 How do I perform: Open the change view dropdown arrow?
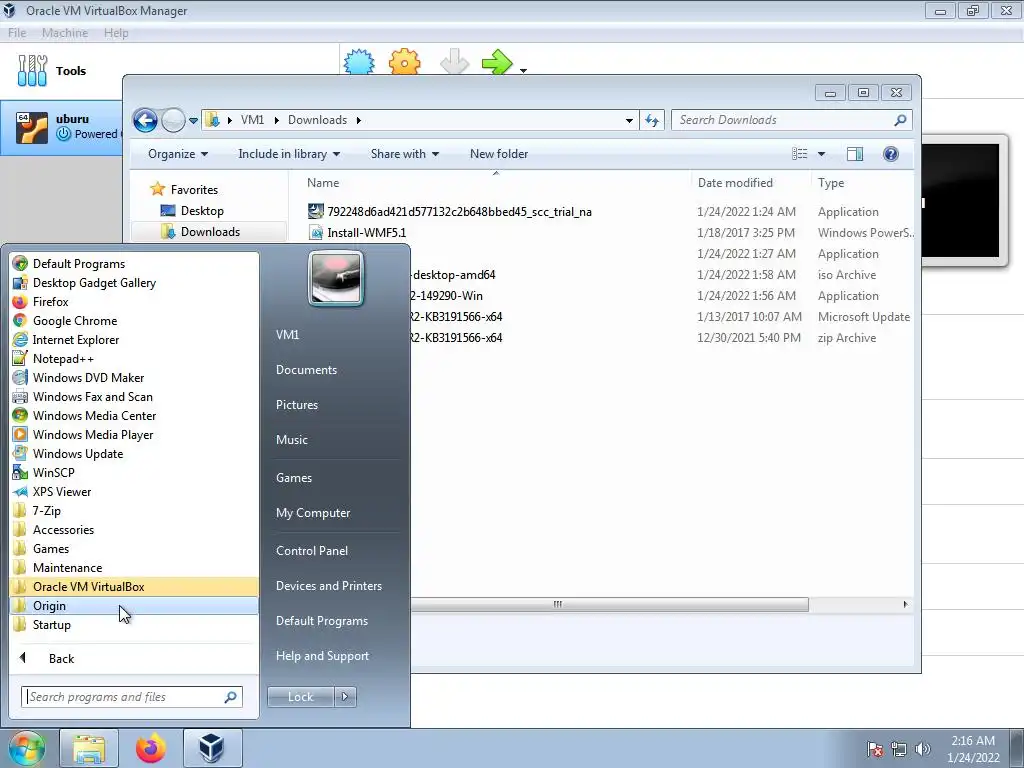point(822,154)
